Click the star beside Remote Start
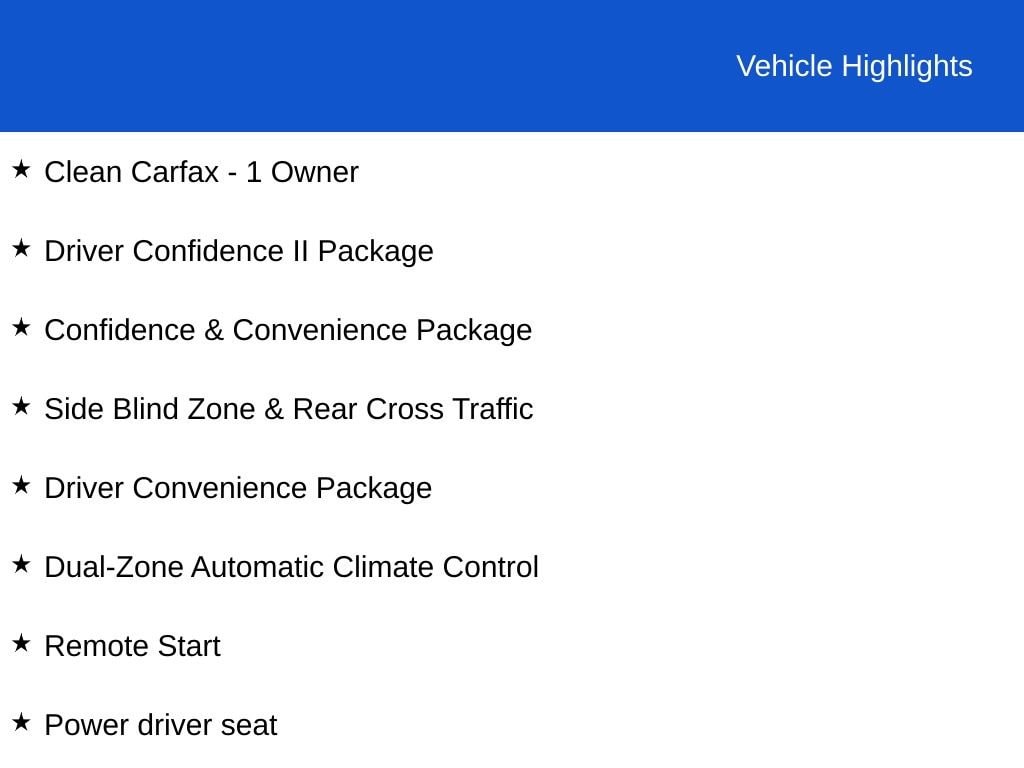Image resolution: width=1024 pixels, height=768 pixels. [21, 643]
